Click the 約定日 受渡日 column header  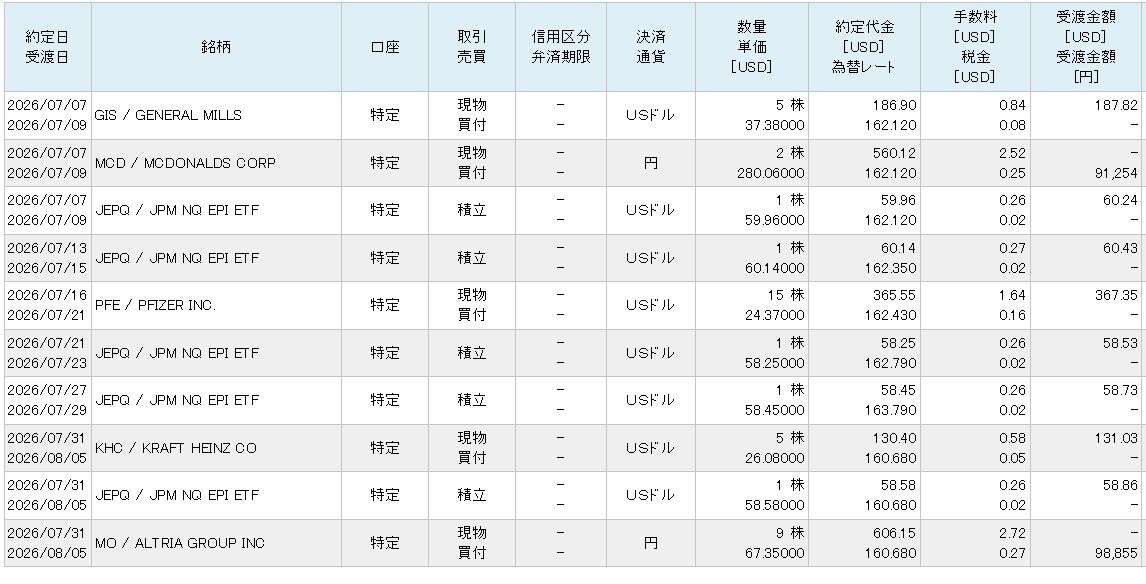pos(48,47)
